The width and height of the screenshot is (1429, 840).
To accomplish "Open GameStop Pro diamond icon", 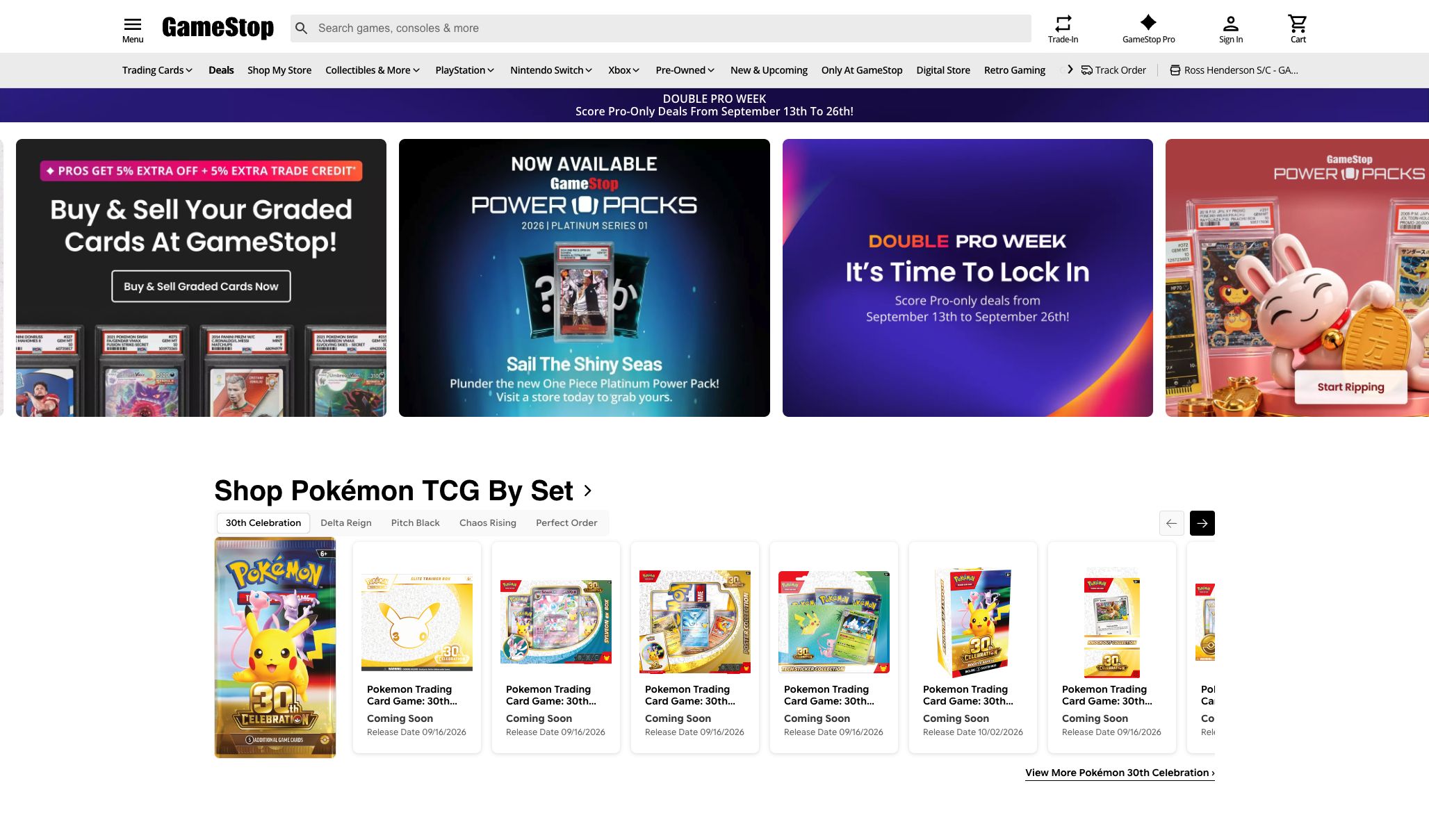I will click(x=1148, y=22).
